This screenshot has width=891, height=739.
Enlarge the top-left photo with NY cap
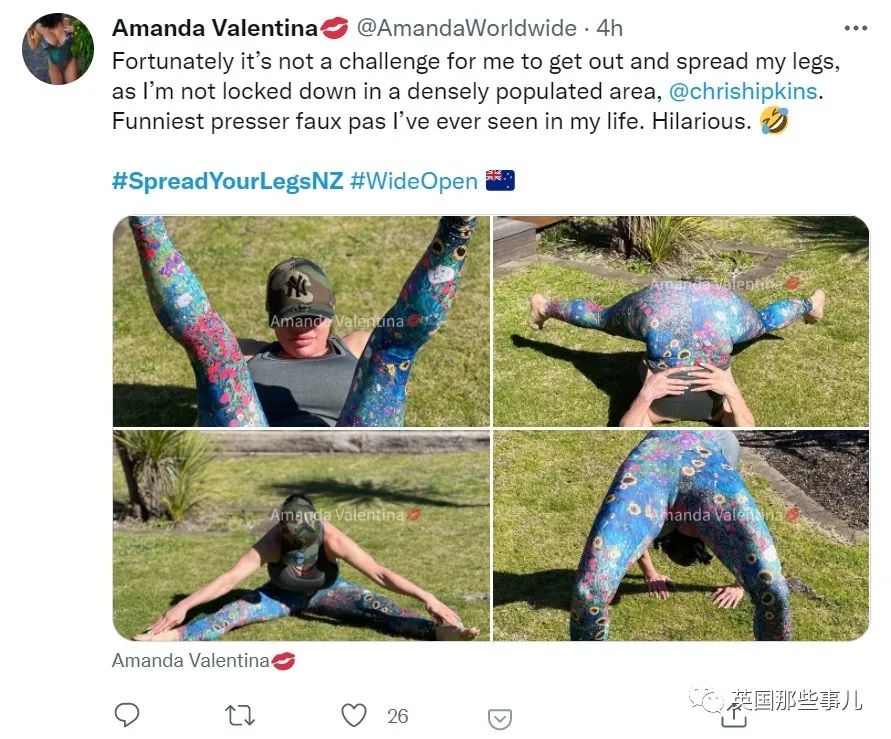(301, 322)
